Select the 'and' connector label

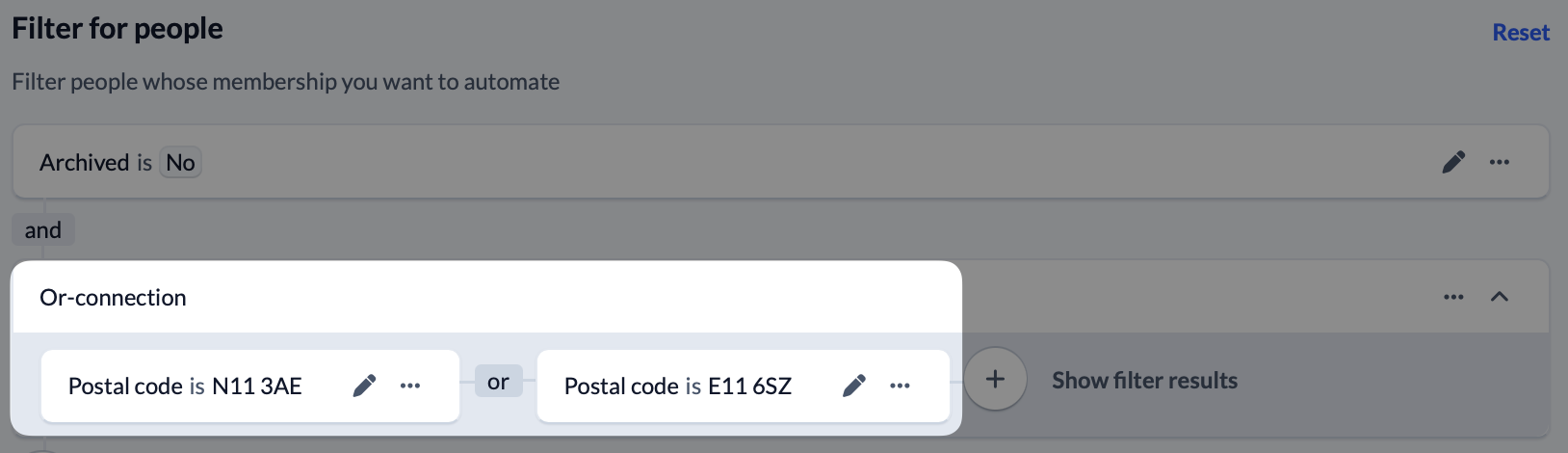tap(43, 230)
